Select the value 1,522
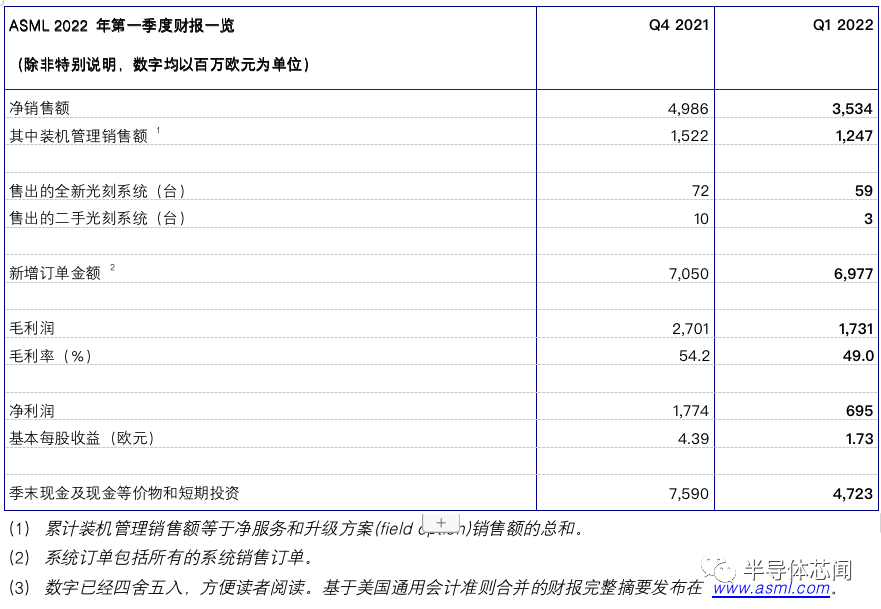This screenshot has width=881, height=609. (x=689, y=136)
